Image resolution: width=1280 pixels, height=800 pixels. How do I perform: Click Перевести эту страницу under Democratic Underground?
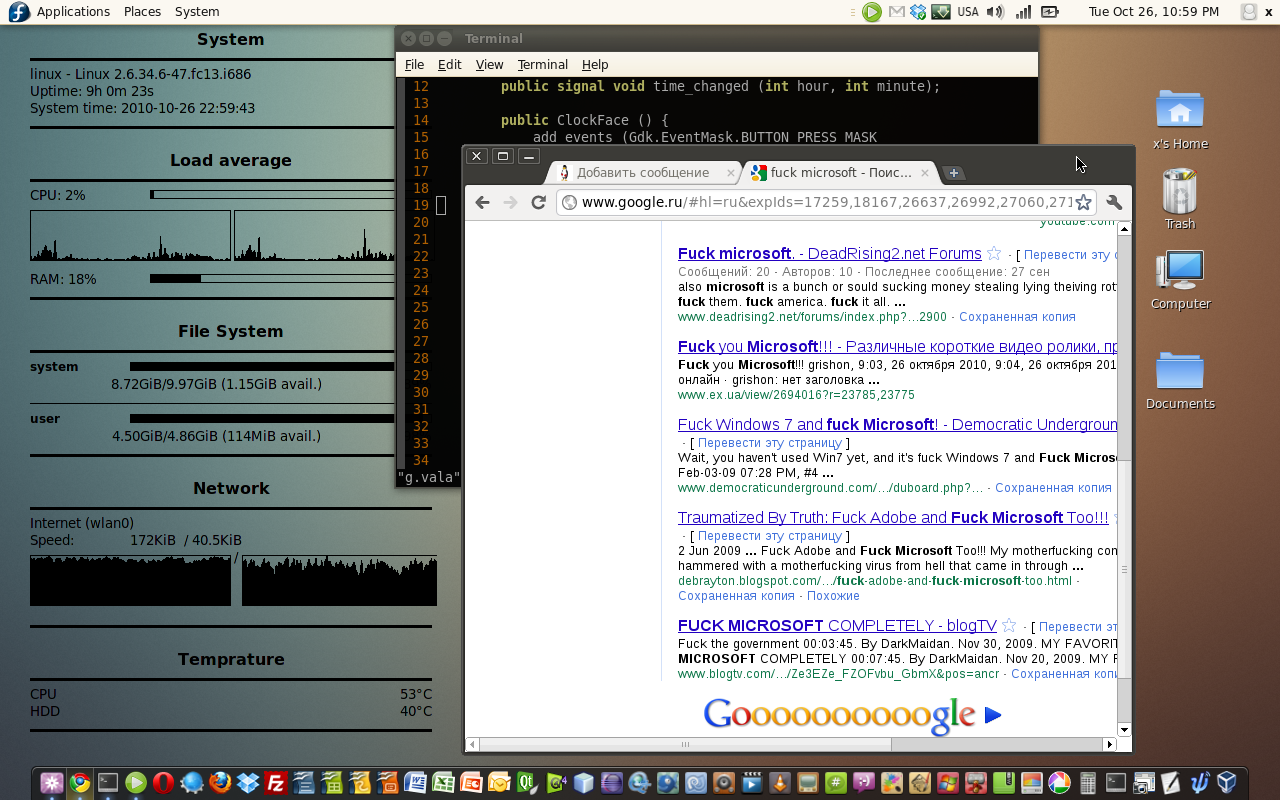click(770, 443)
